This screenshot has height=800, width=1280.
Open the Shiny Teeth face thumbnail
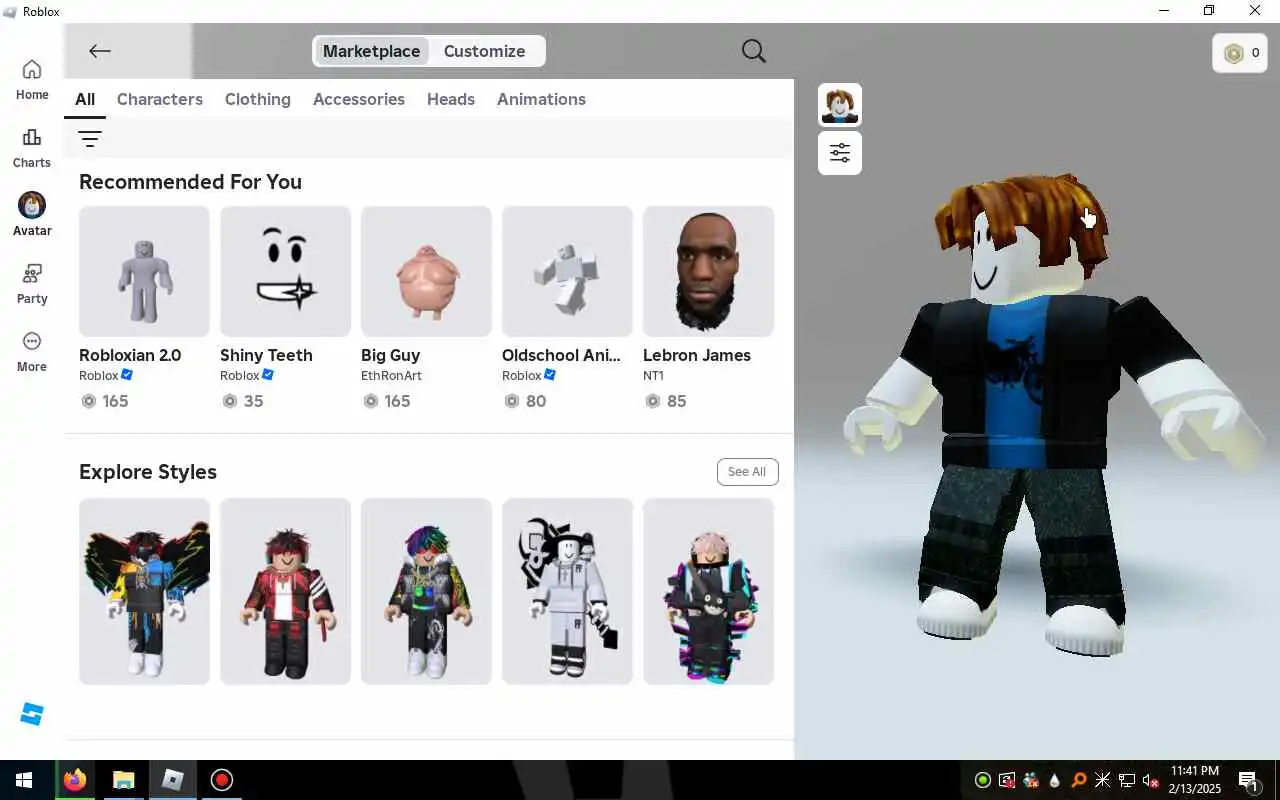285,271
